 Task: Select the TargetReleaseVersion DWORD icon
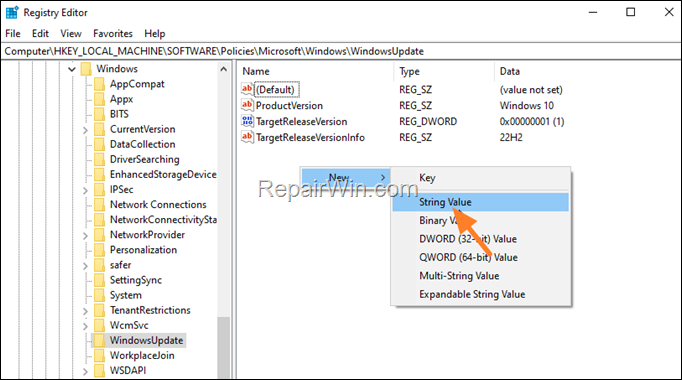[x=247, y=121]
